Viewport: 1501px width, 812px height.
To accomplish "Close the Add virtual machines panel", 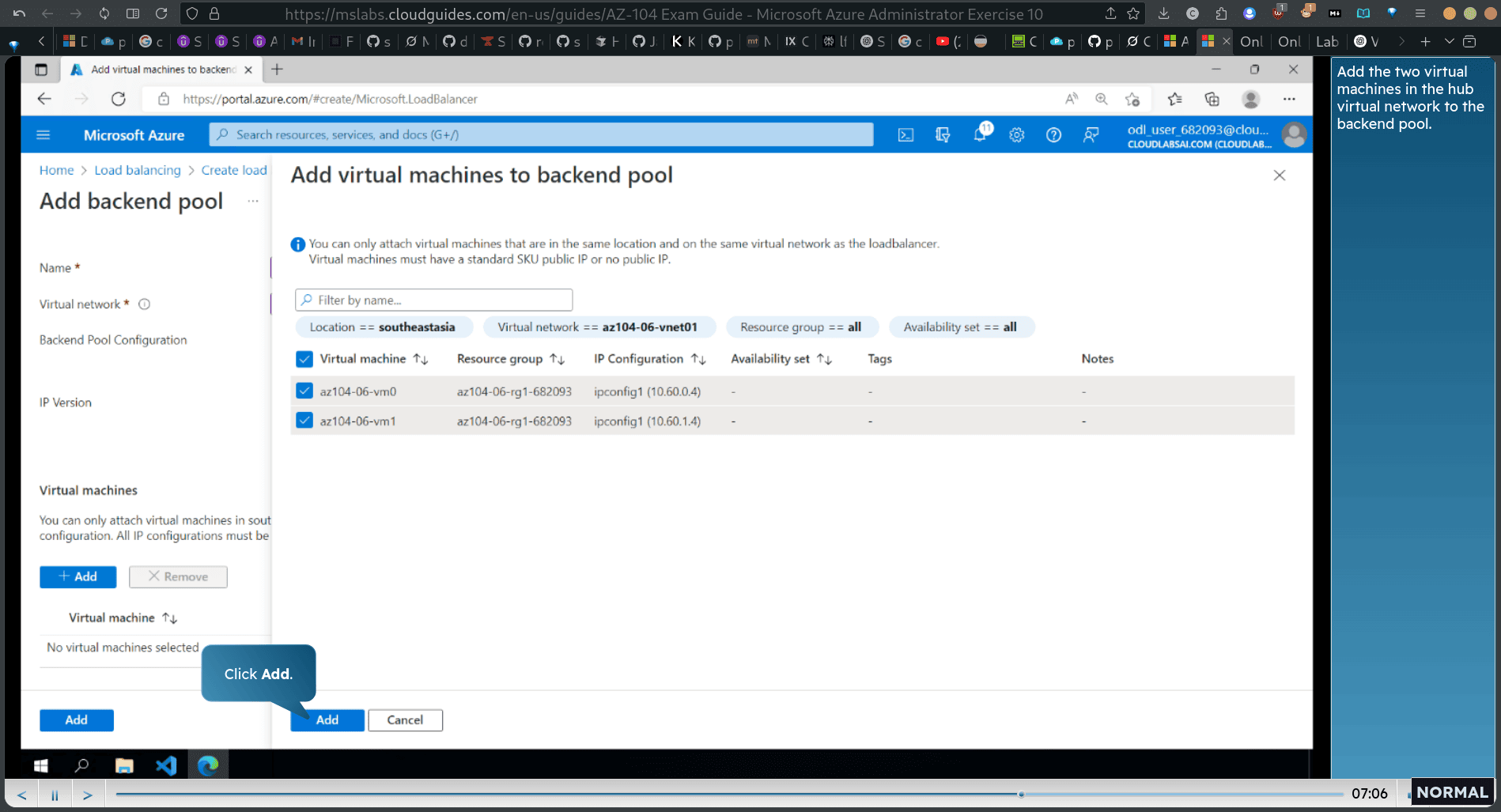I will pos(1280,176).
